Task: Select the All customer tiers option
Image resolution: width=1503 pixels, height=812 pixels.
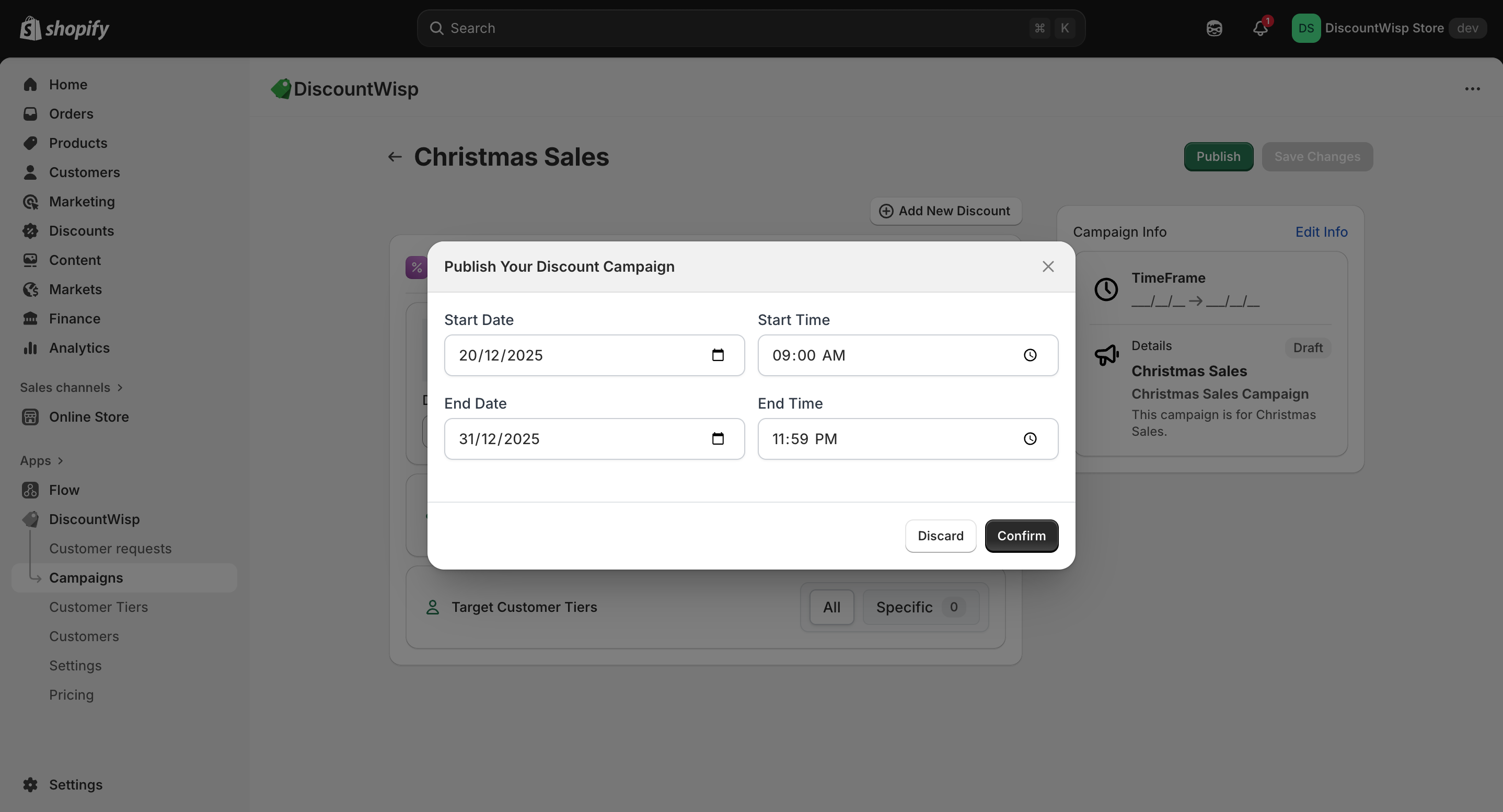Action: (x=831, y=607)
